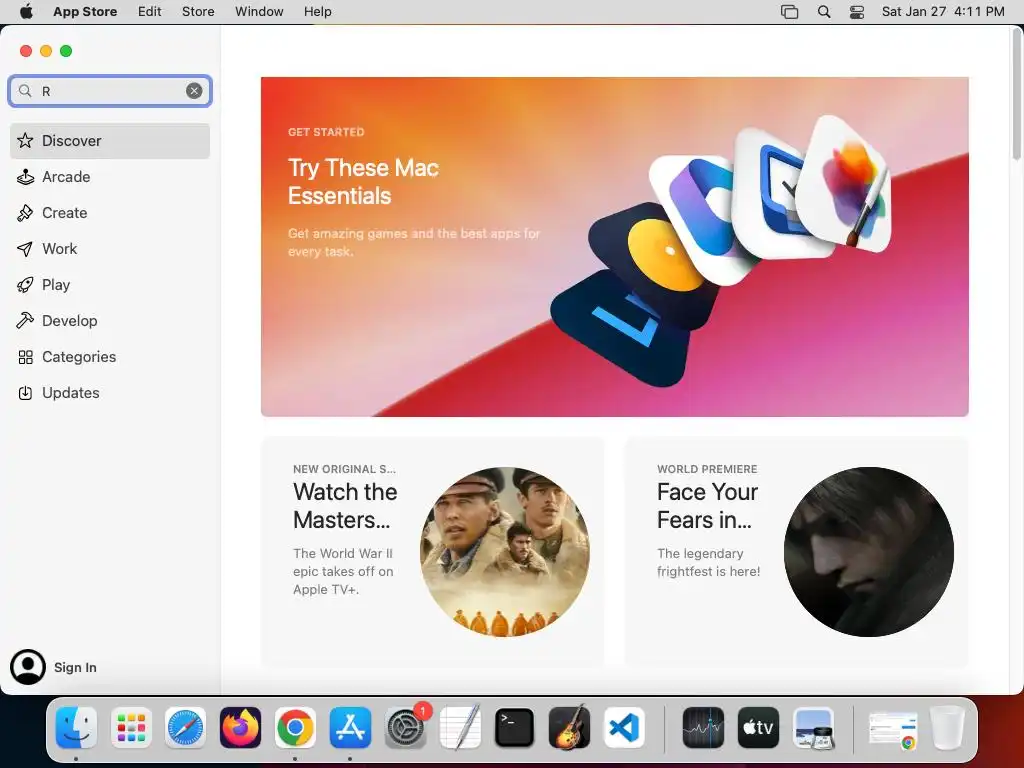
Task: Click the Categories grid icon
Action: click(25, 357)
